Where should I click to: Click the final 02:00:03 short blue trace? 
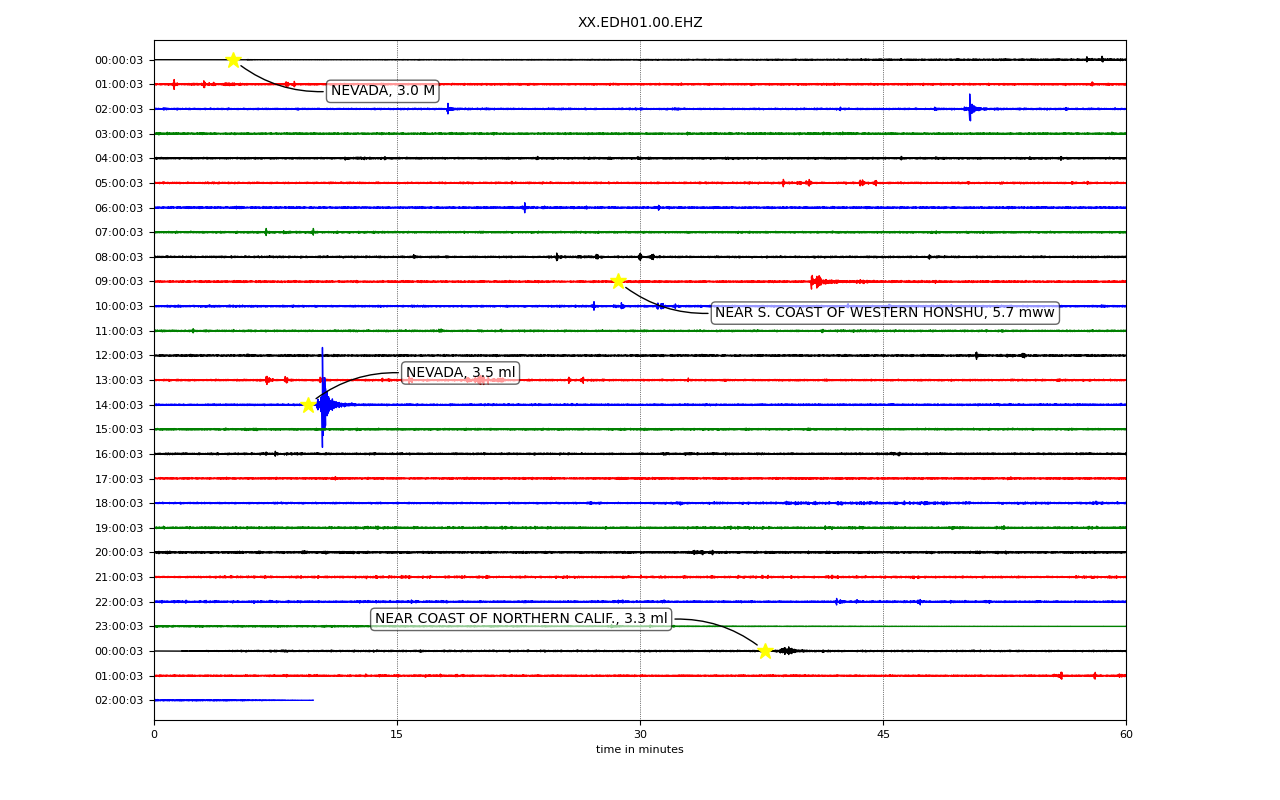[233, 700]
